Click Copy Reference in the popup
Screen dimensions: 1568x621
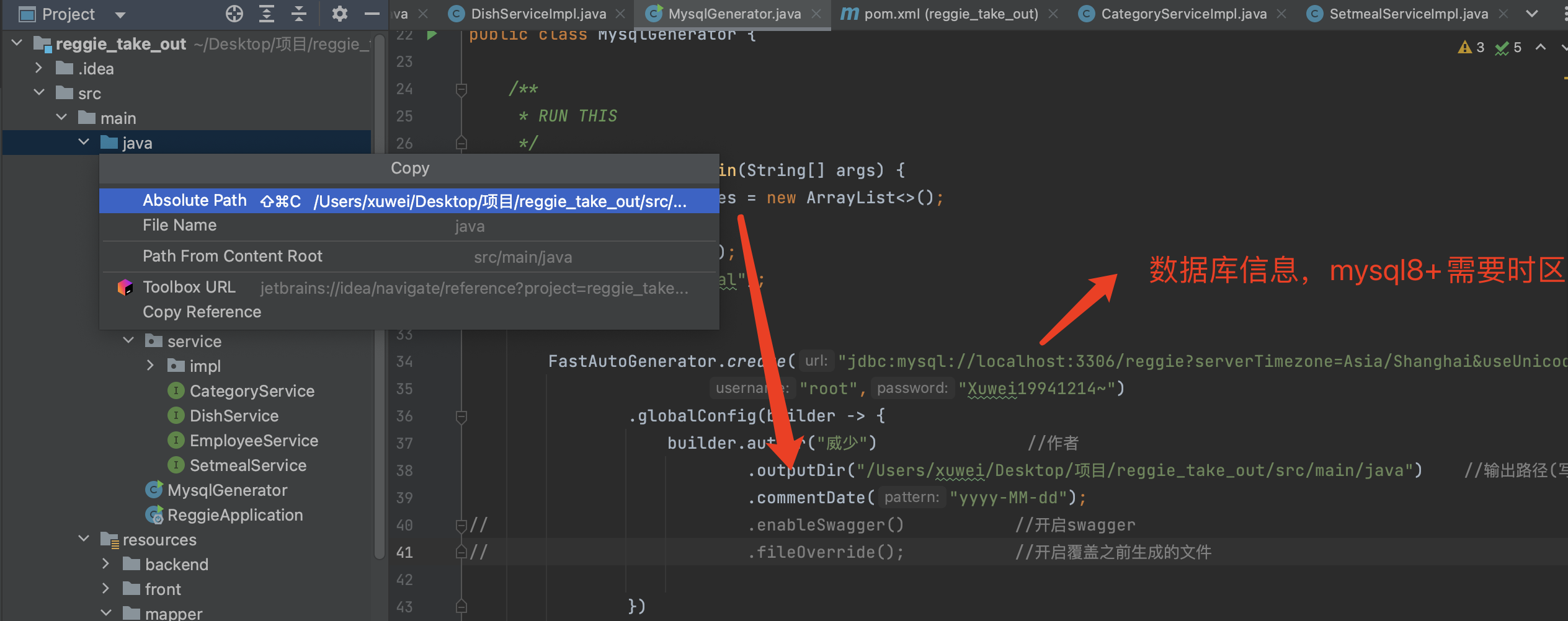point(202,312)
